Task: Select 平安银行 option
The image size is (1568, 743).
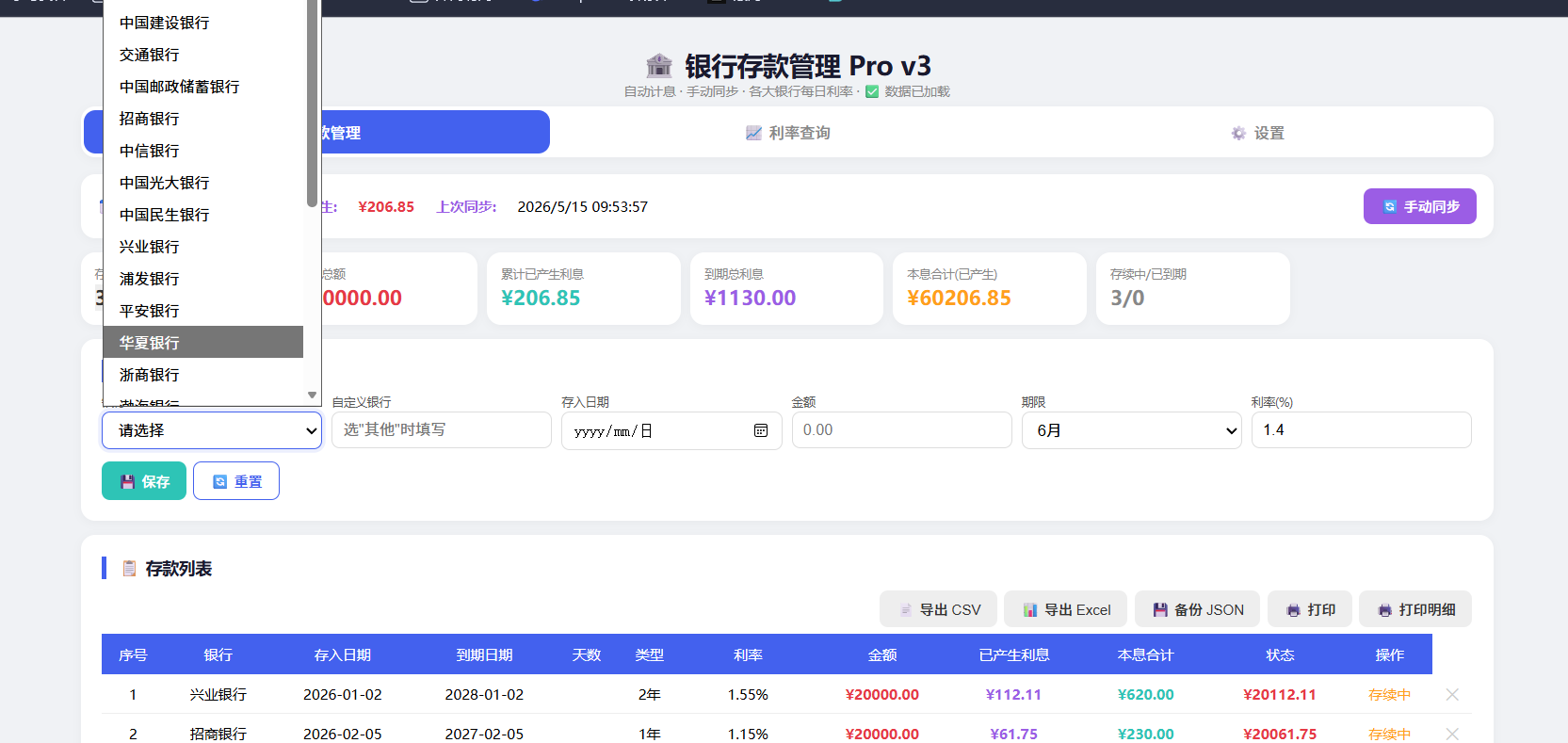Action: point(203,311)
